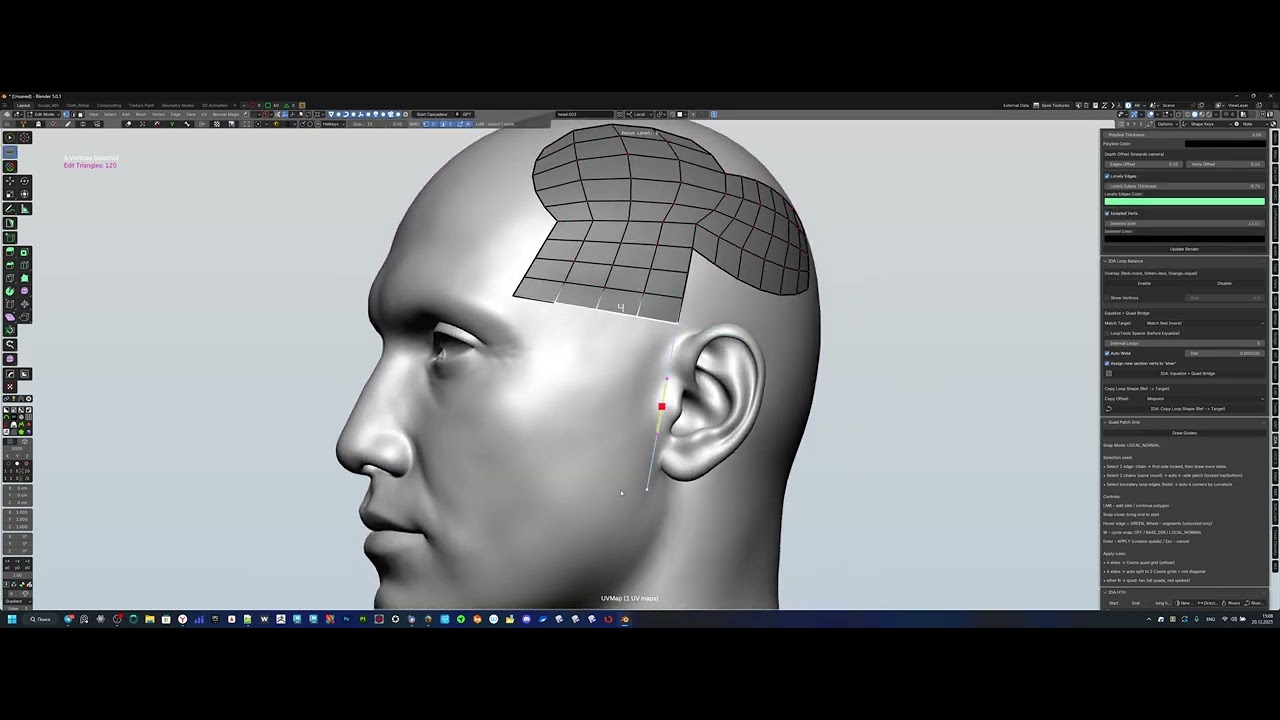The height and width of the screenshot is (720, 1280).
Task: Click the Start Cascadeur button
Action: [x=432, y=114]
